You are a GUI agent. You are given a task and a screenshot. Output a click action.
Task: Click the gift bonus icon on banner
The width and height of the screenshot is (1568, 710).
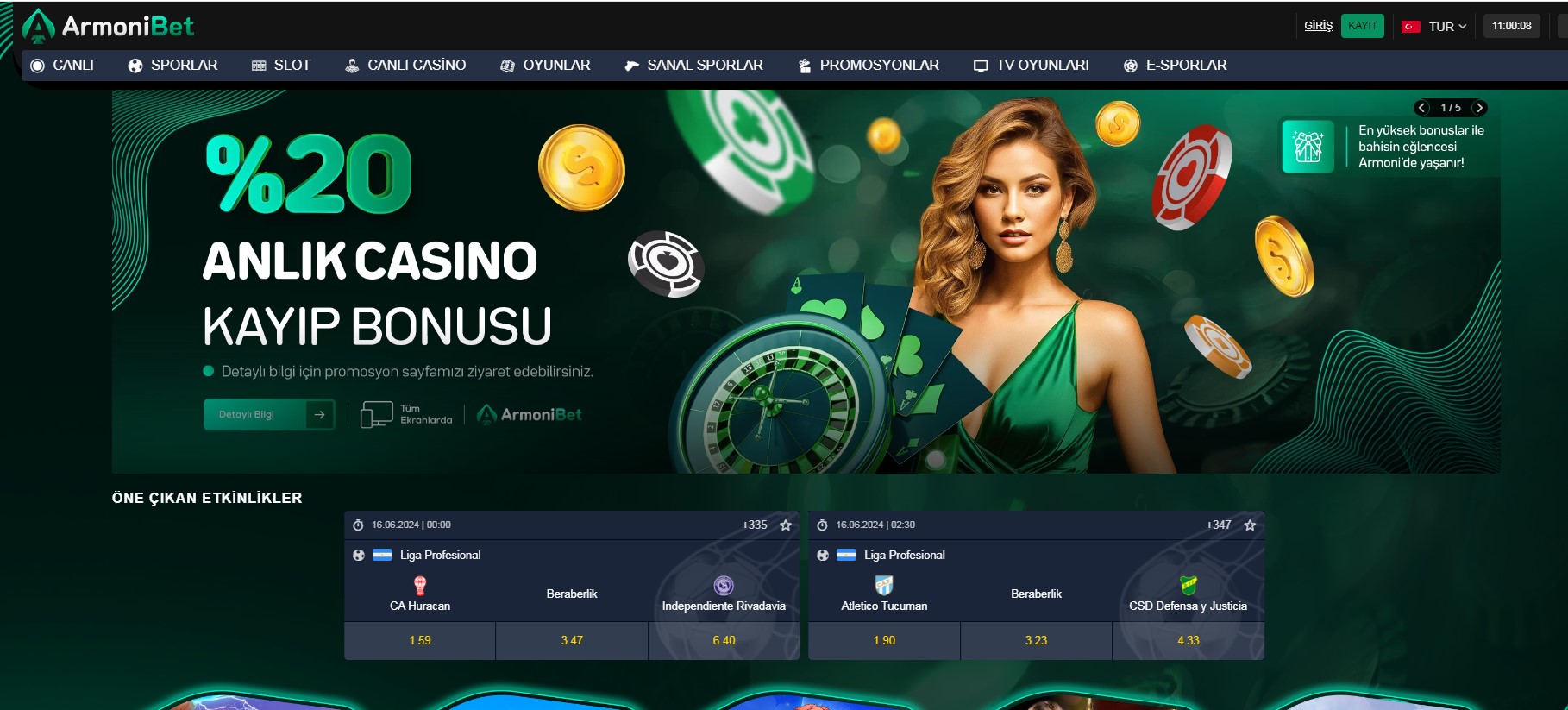click(1308, 147)
